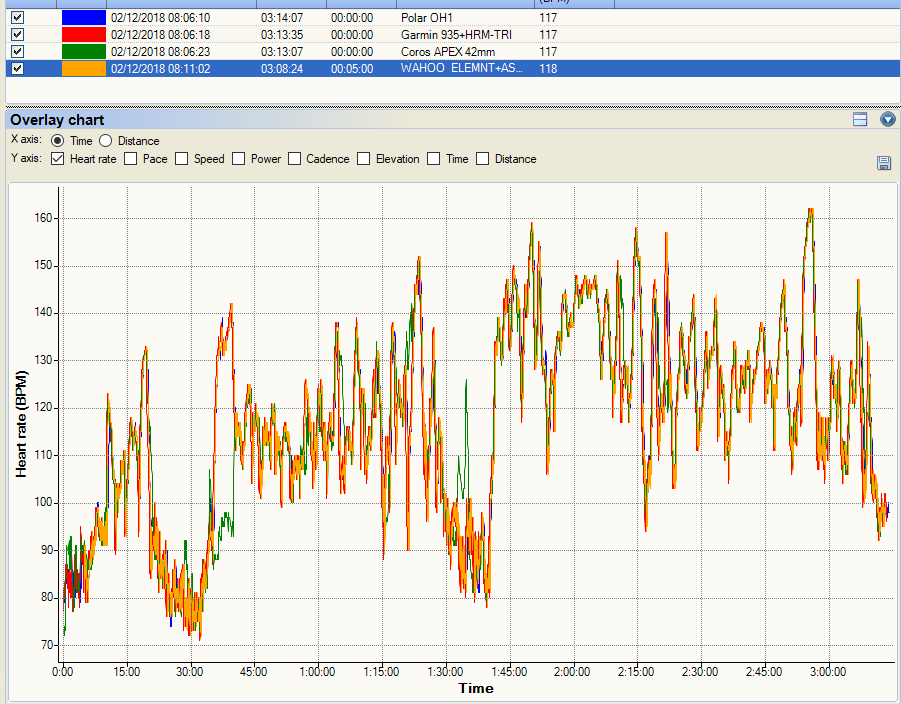The width and height of the screenshot is (901, 704).
Task: Enable the Pace Y axis checkbox
Action: coord(131,159)
